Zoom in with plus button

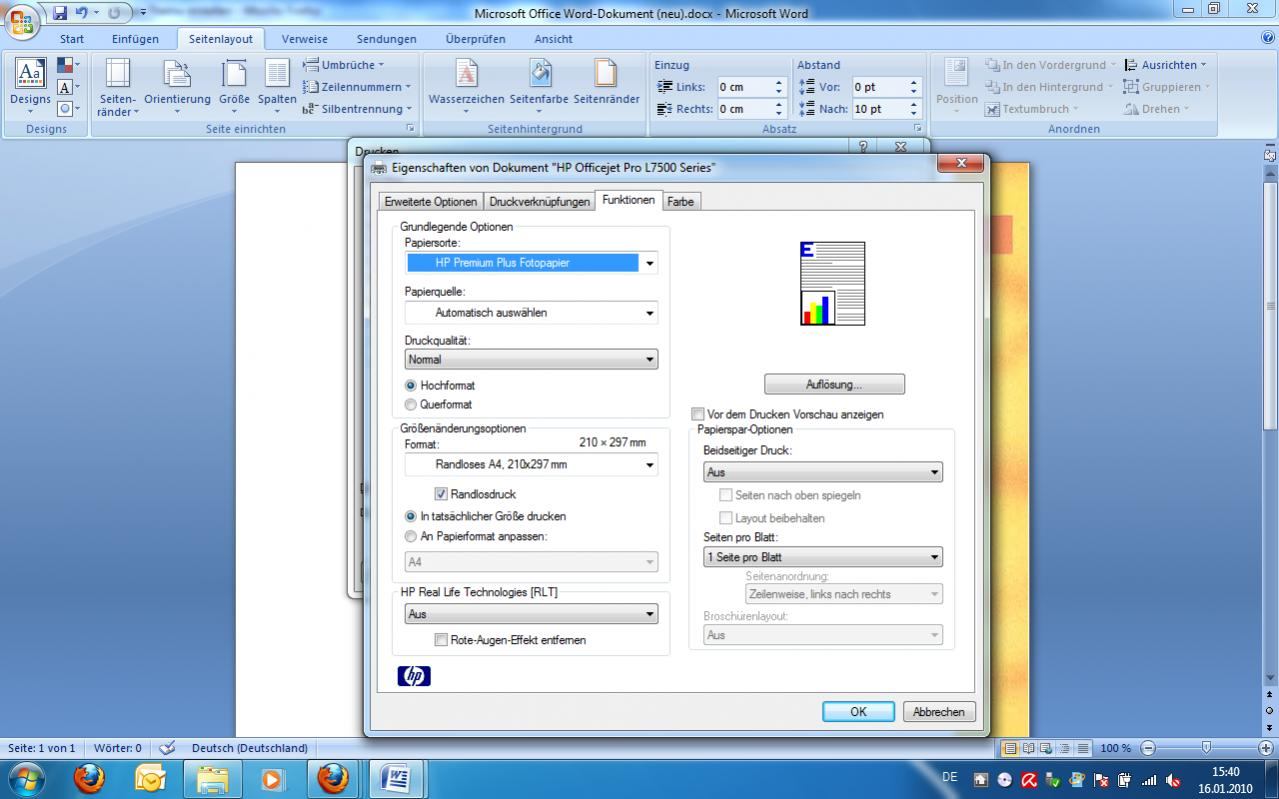(x=1266, y=748)
